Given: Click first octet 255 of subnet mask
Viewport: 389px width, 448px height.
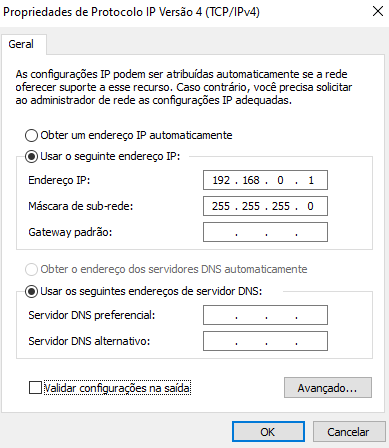Looking at the screenshot, I should (221, 206).
